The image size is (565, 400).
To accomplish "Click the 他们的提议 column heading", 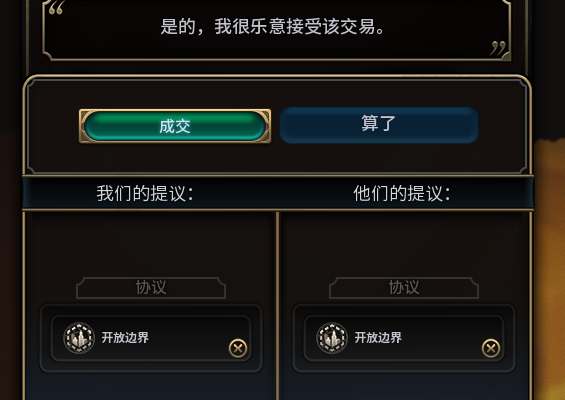I will point(401,194).
